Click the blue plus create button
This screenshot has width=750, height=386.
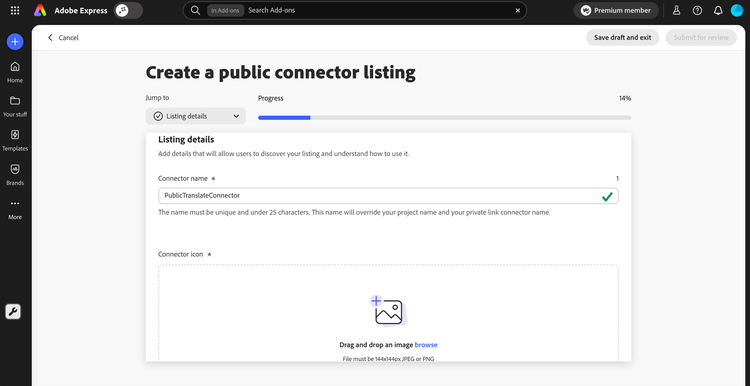15,42
